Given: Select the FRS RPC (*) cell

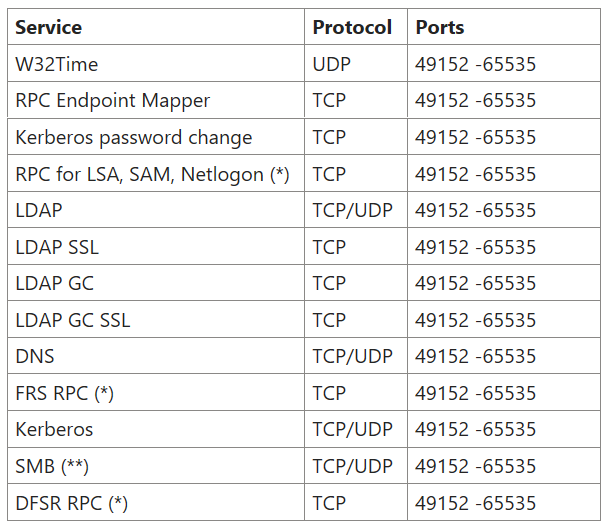Looking at the screenshot, I should 156,392.
